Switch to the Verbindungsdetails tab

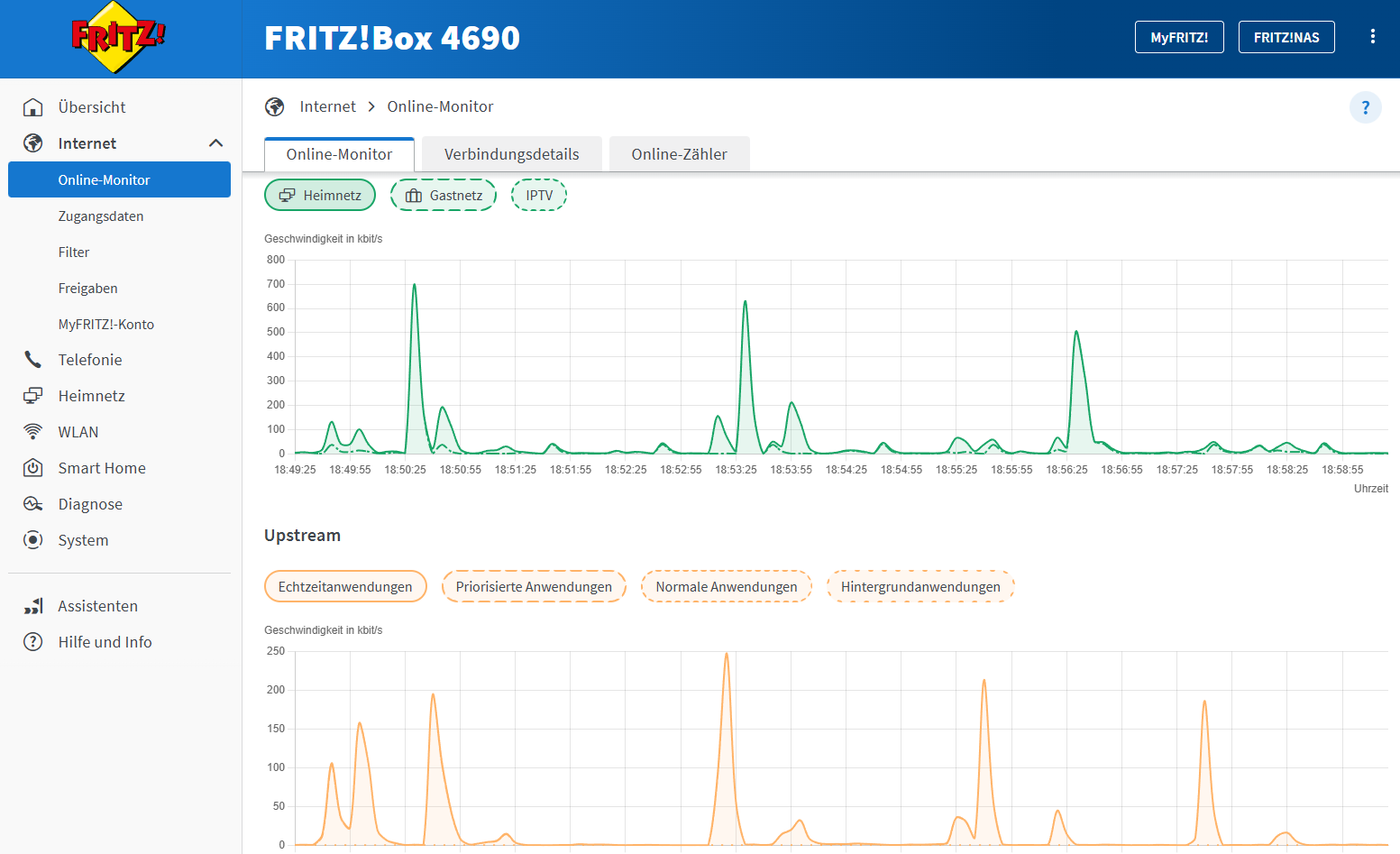[511, 154]
